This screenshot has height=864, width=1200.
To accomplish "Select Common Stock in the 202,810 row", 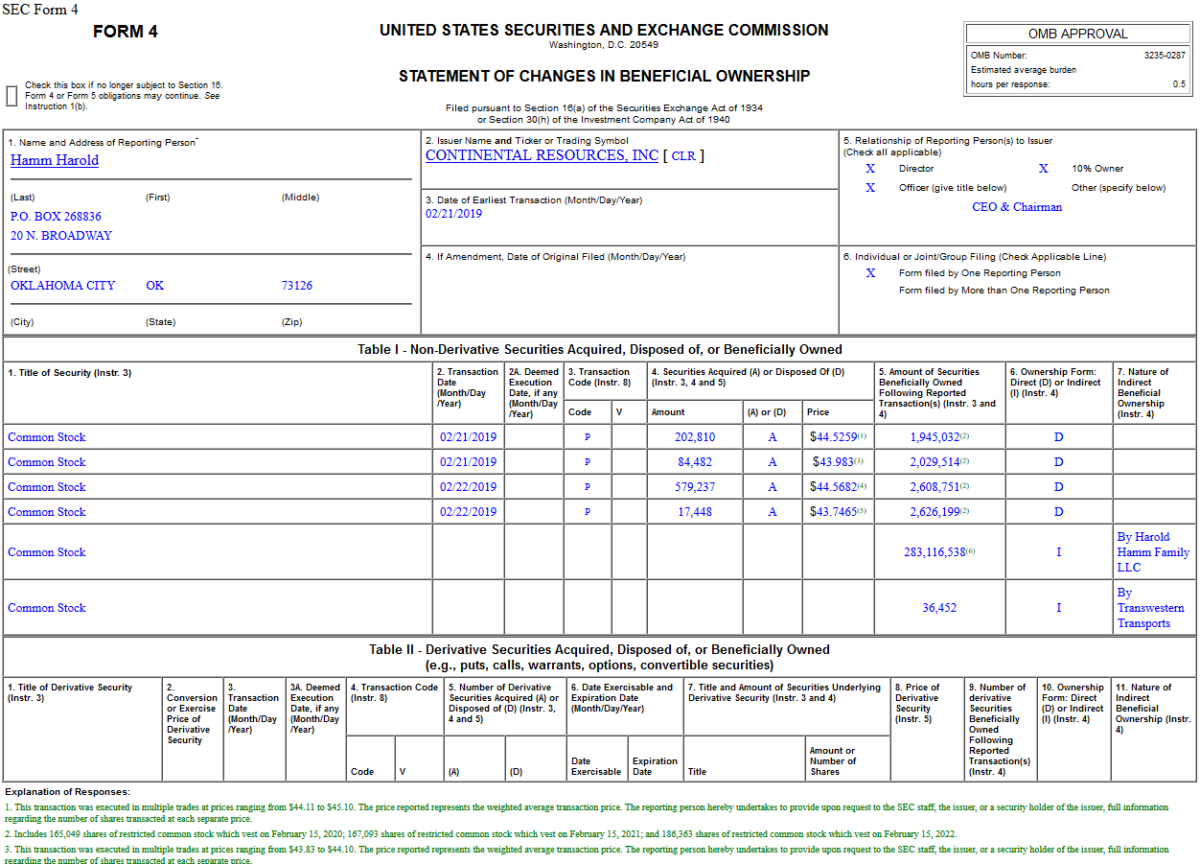I will point(47,437).
